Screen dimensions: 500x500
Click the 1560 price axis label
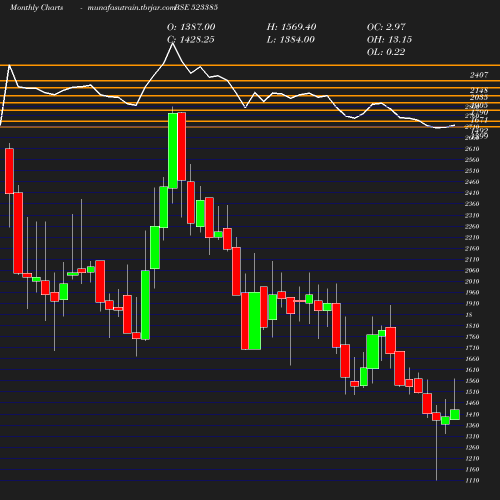tap(472, 381)
